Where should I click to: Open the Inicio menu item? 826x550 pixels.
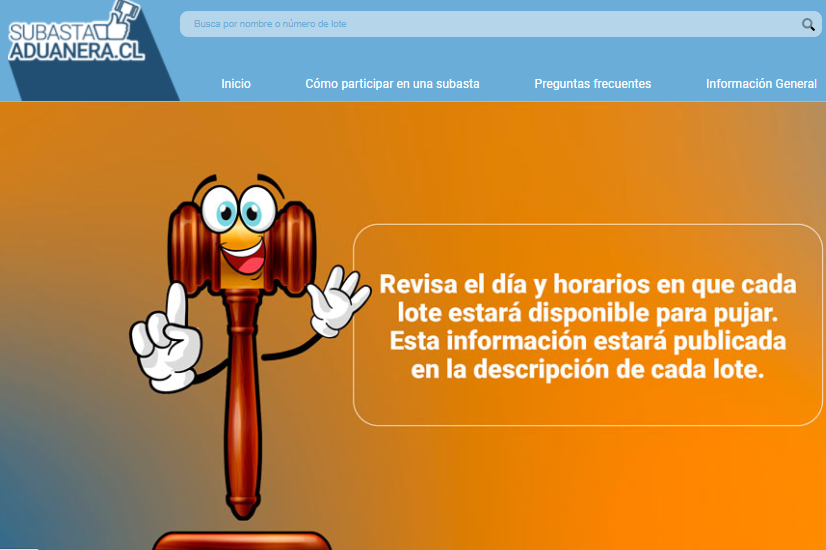click(236, 84)
